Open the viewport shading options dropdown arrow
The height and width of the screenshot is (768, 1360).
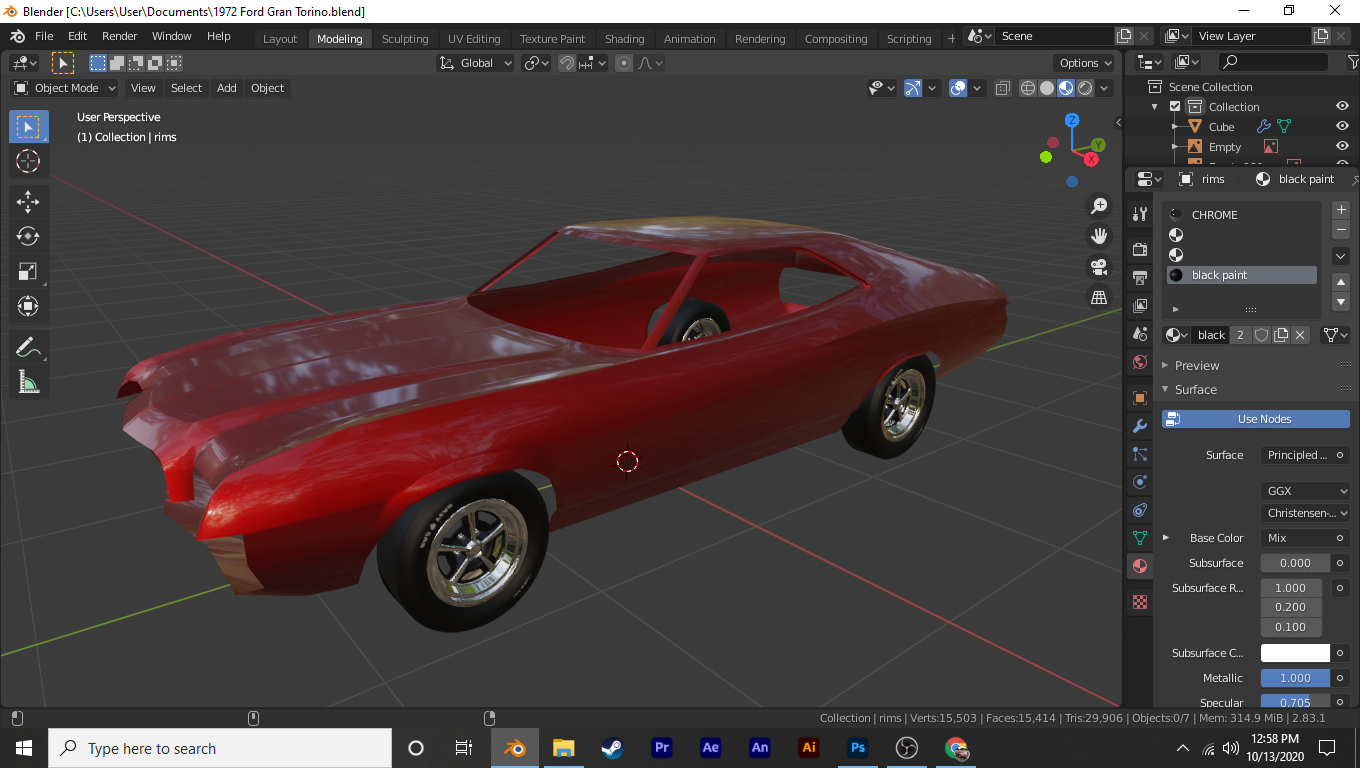[x=1105, y=88]
